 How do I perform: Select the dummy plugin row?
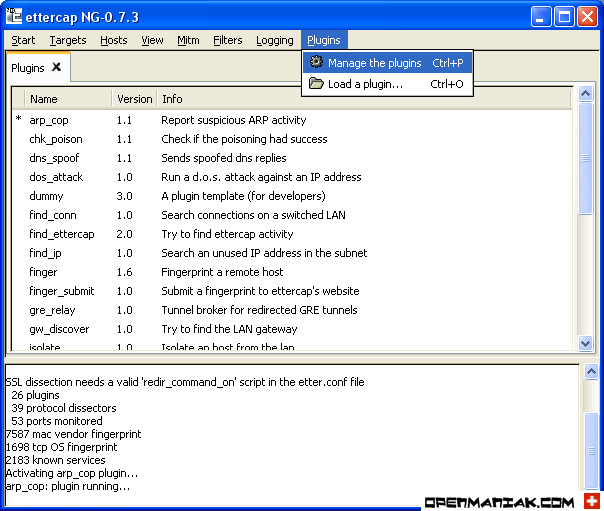pos(292,196)
